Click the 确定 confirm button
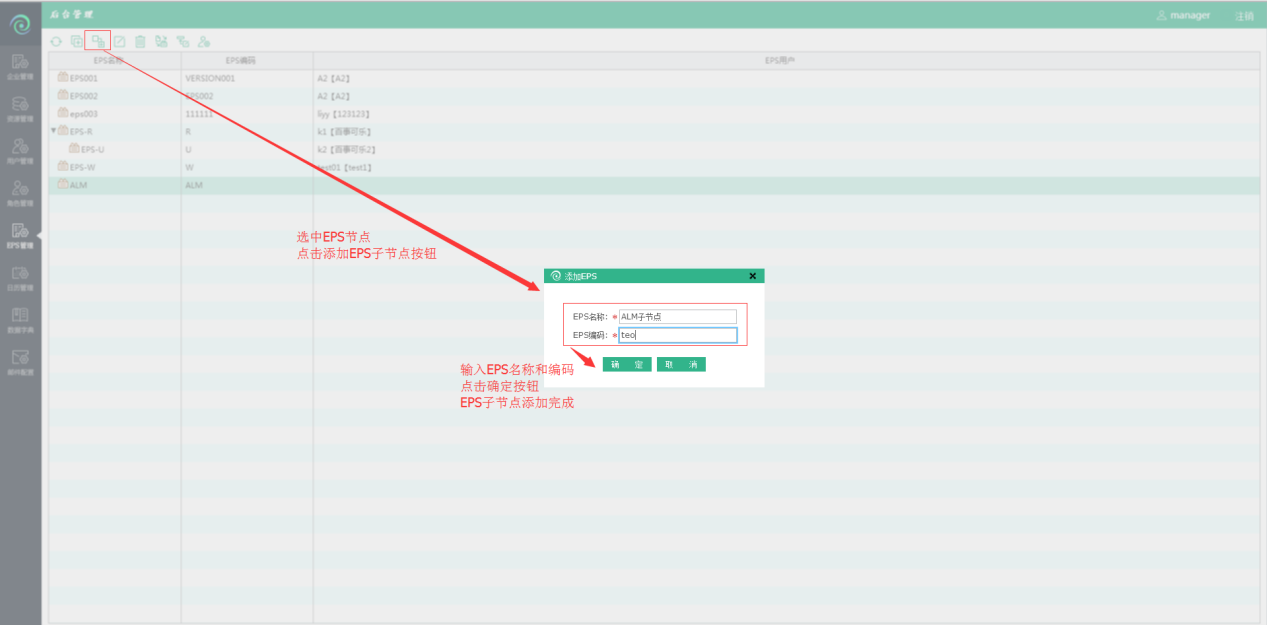 (x=627, y=365)
